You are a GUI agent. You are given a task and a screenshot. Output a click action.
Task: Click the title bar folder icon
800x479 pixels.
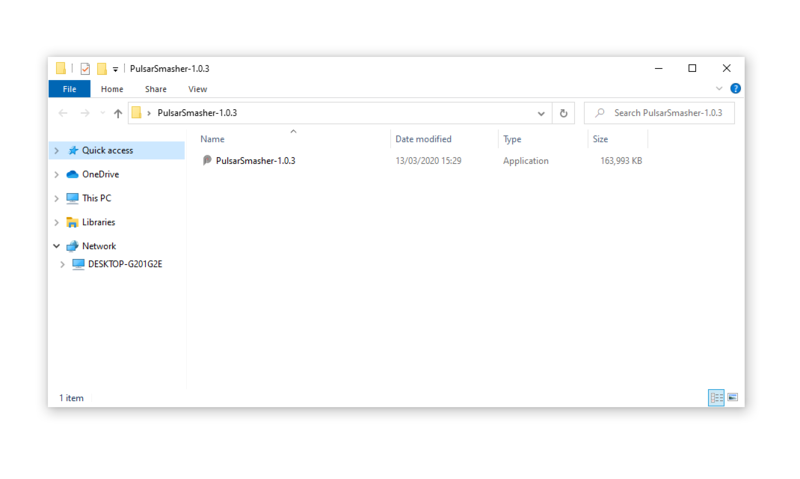61,68
